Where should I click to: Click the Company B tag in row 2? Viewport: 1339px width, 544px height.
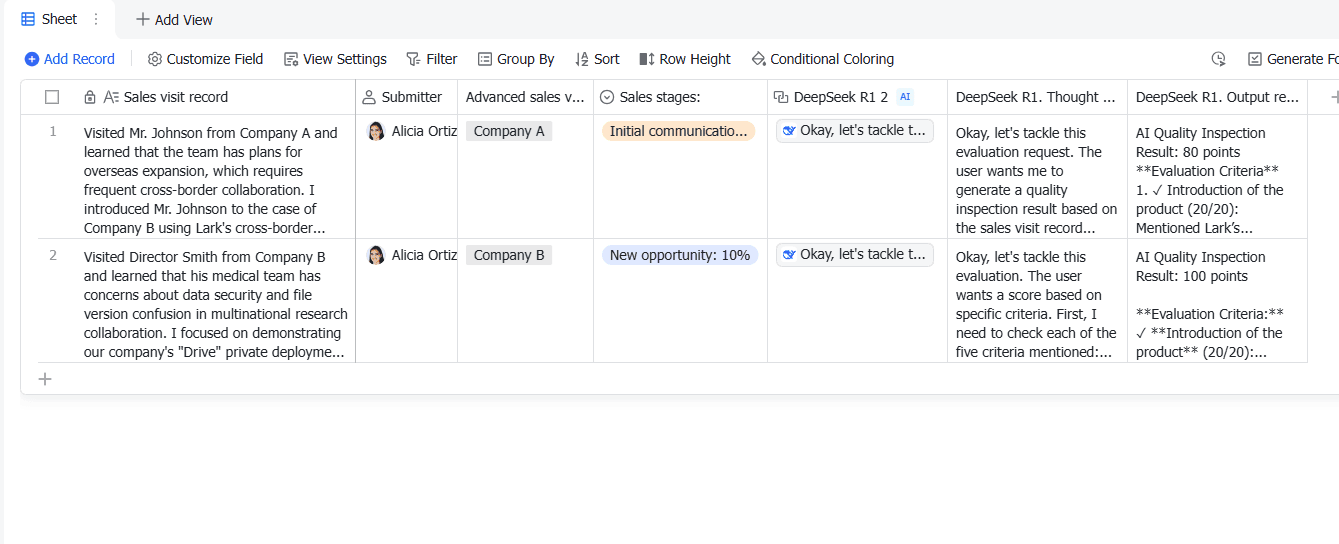(509, 255)
